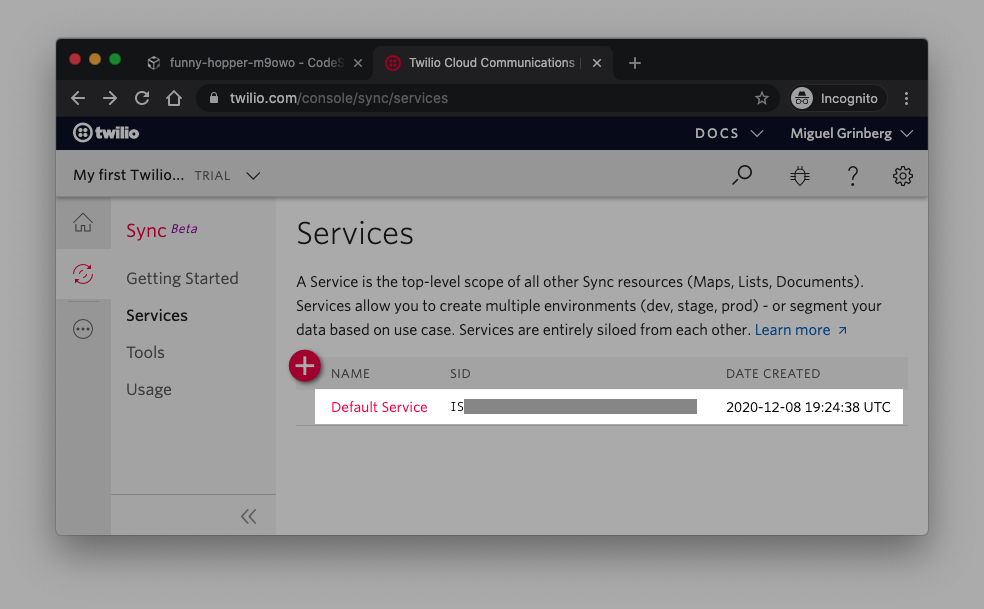
Task: Create a new service with red plus
Action: click(304, 365)
